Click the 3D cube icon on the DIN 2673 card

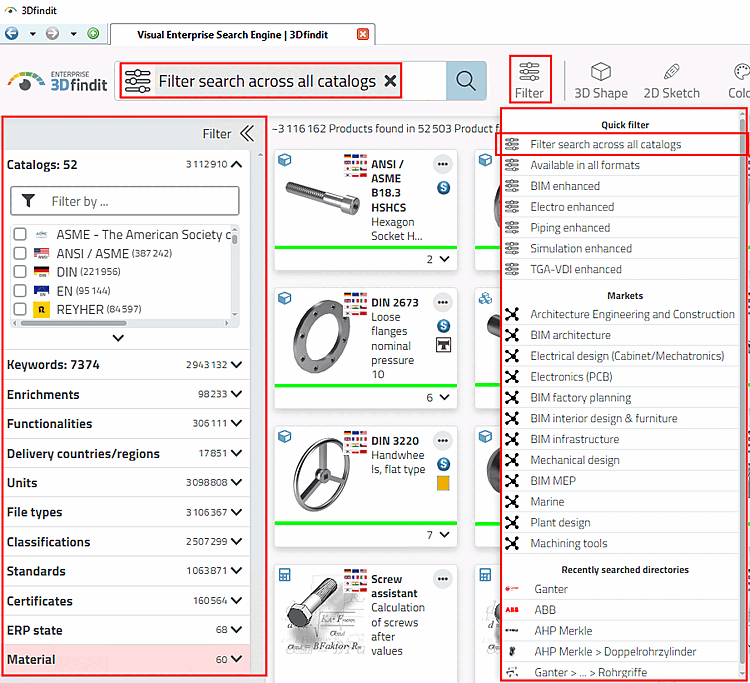coord(285,298)
